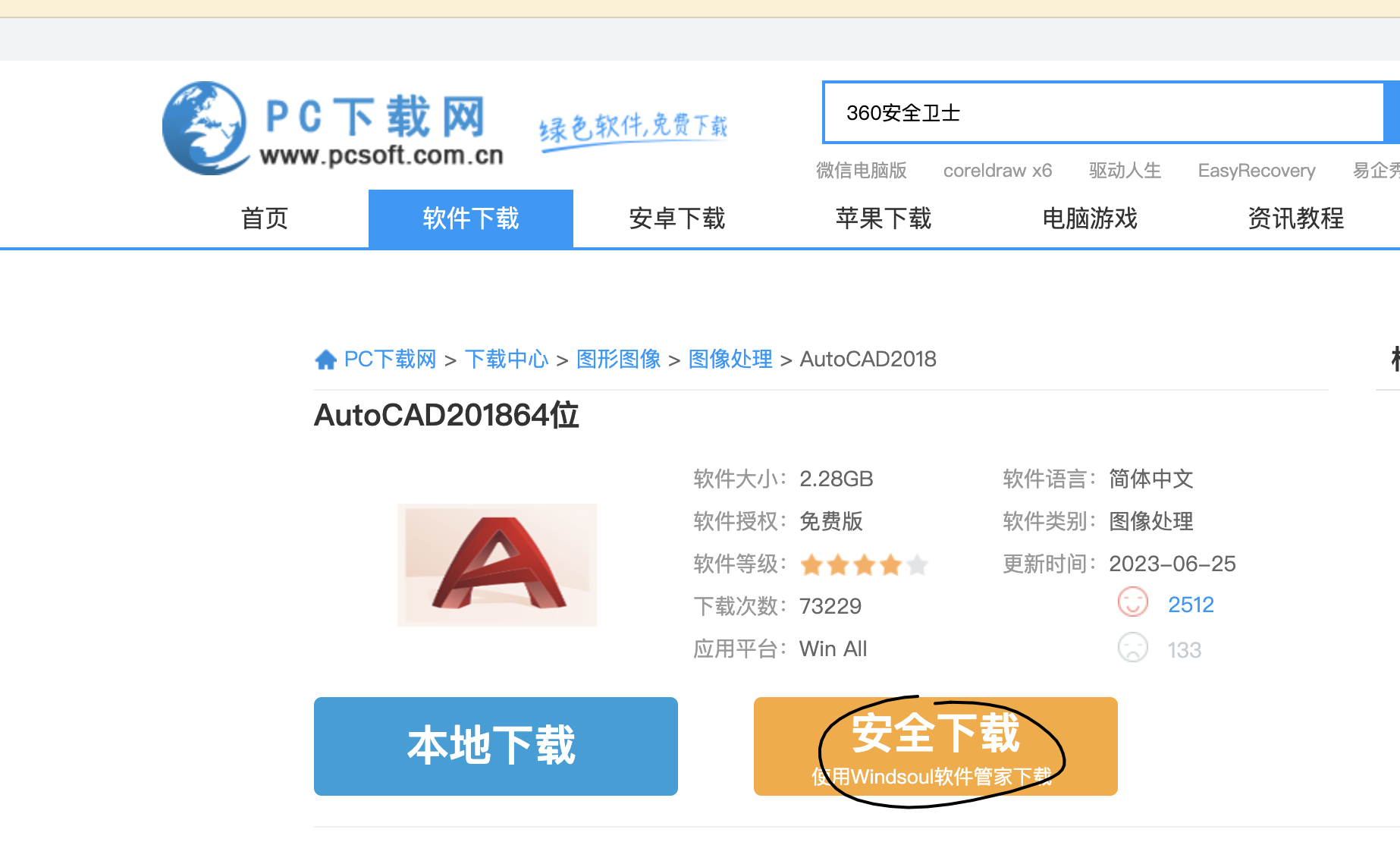Click the EasyRecovery hot search link

1257,171
